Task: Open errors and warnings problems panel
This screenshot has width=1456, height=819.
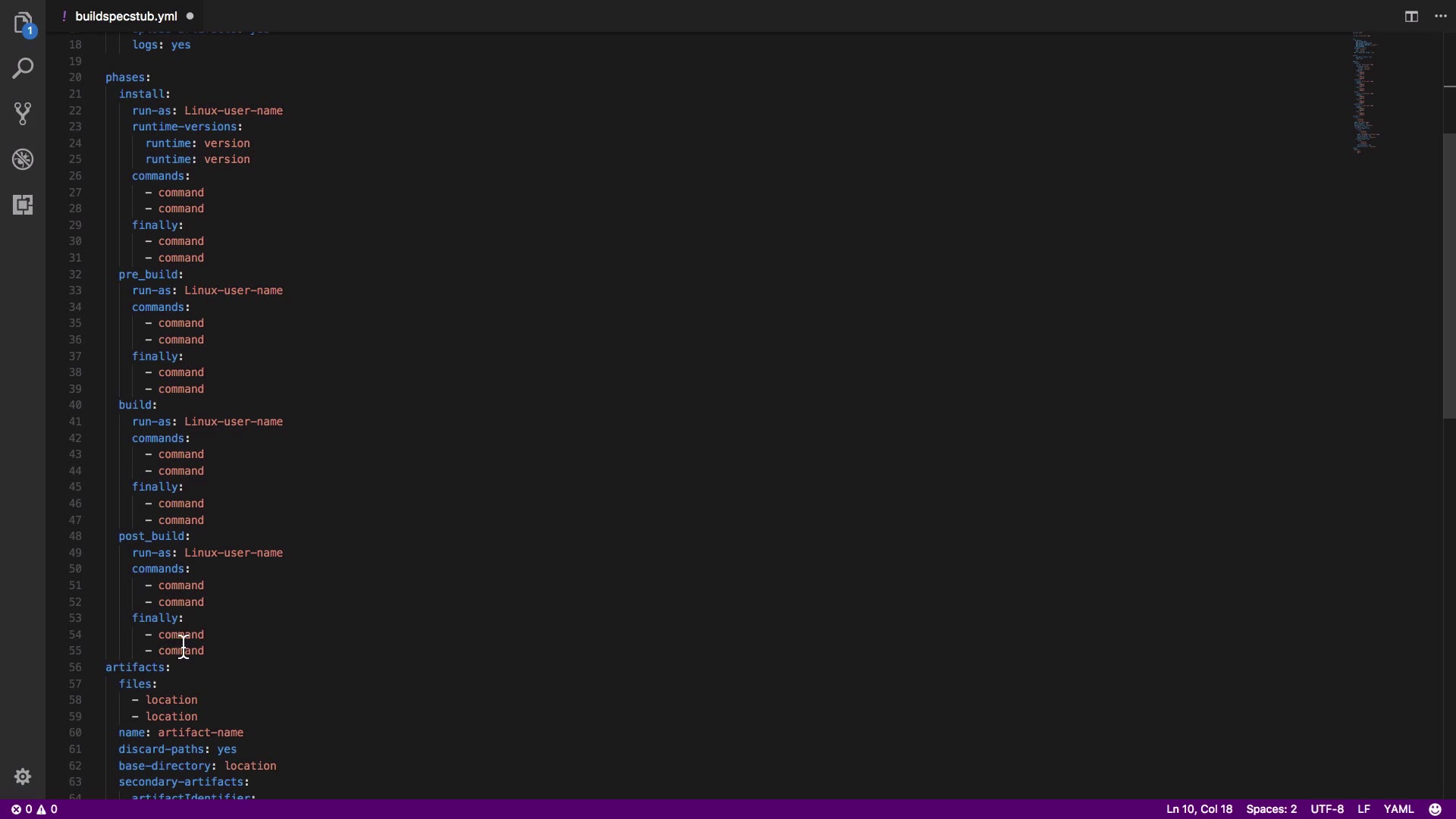Action: 34,809
